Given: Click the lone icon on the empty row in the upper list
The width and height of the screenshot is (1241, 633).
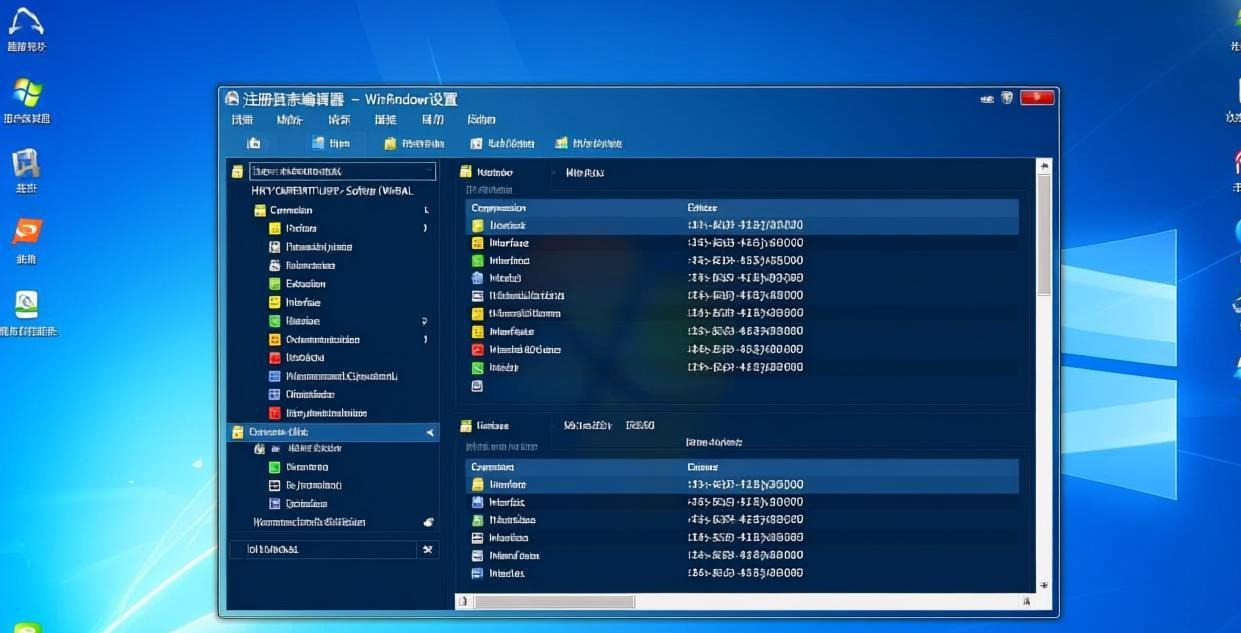Looking at the screenshot, I should point(477,385).
